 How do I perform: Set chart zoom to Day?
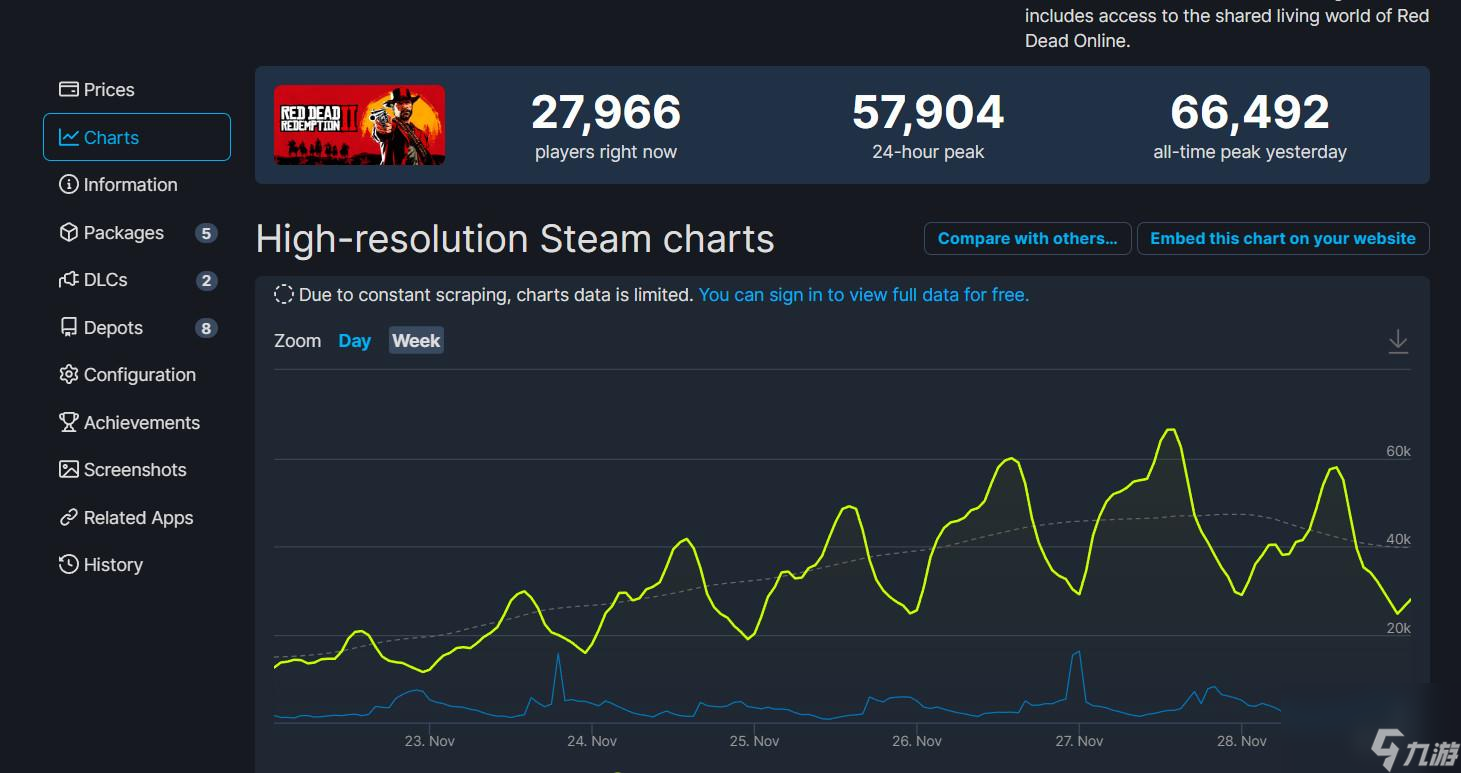(354, 341)
